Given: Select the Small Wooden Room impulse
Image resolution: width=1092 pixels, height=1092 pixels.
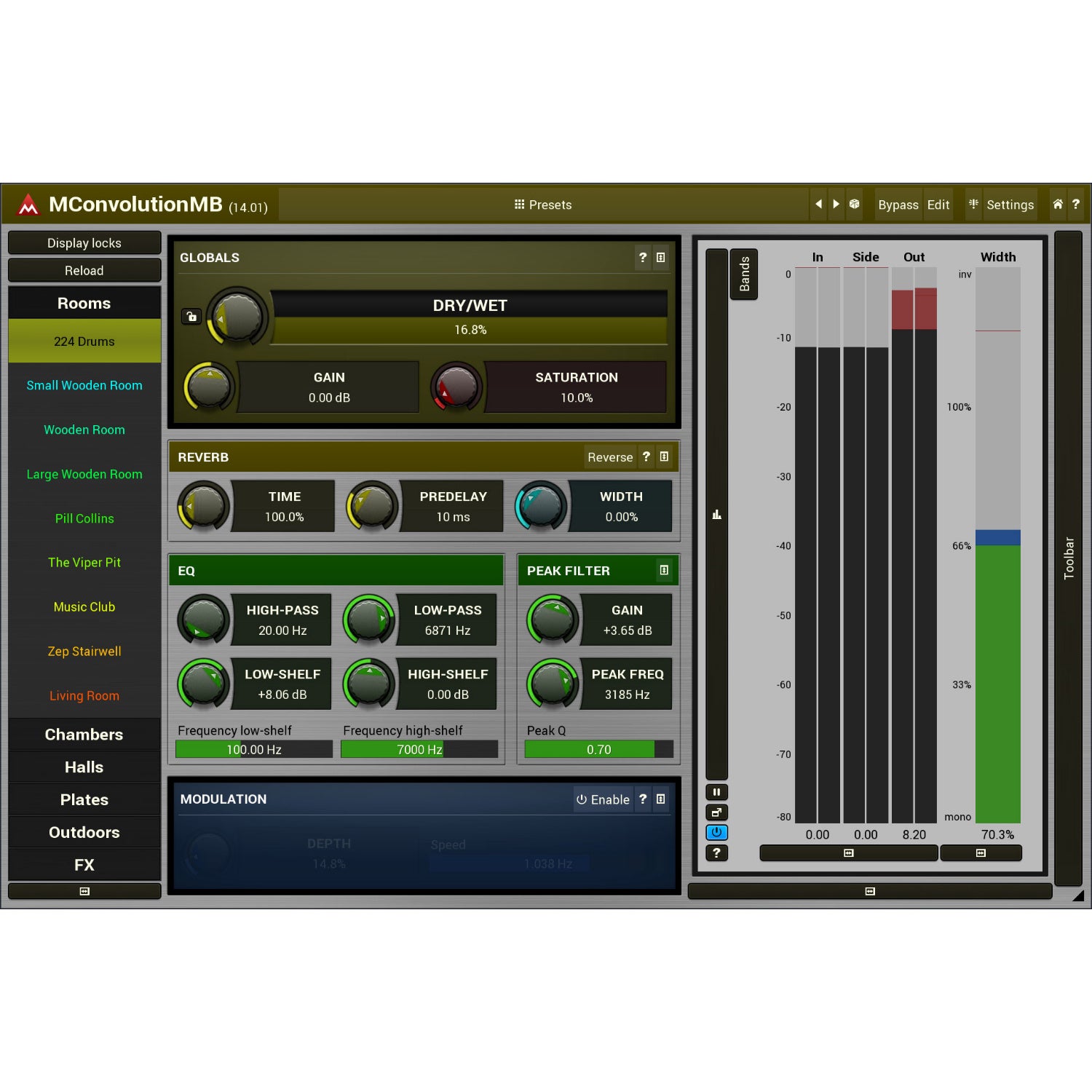Looking at the screenshot, I should coord(84,385).
